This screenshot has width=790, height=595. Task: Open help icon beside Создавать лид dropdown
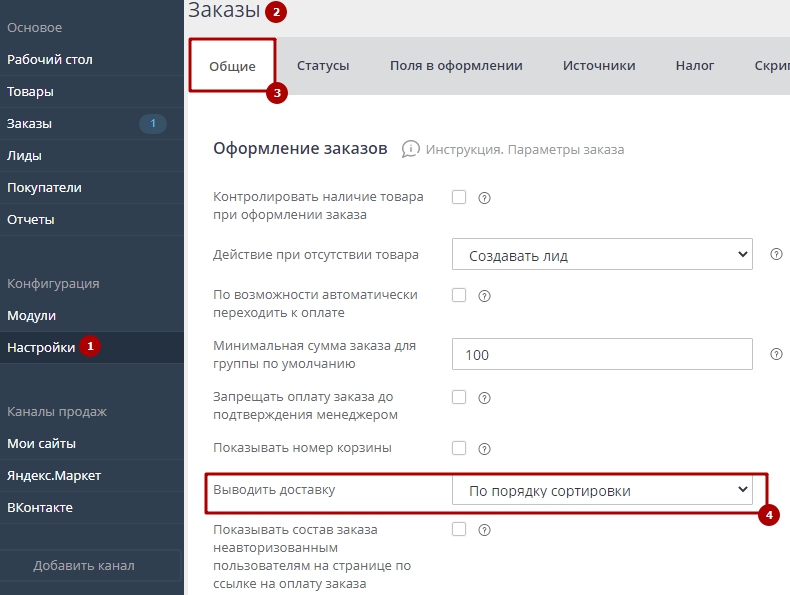pos(776,254)
